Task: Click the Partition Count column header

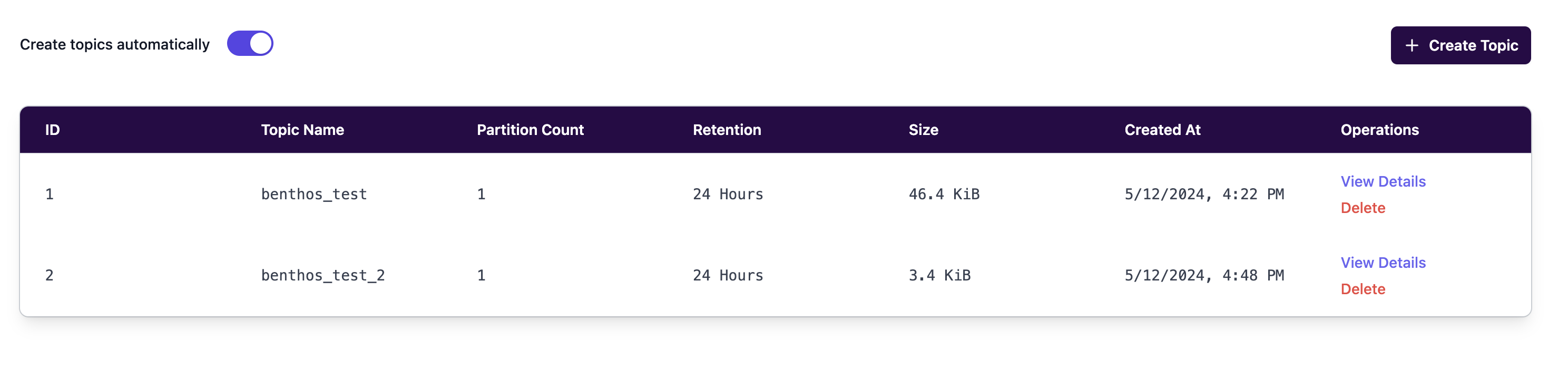Action: point(530,130)
